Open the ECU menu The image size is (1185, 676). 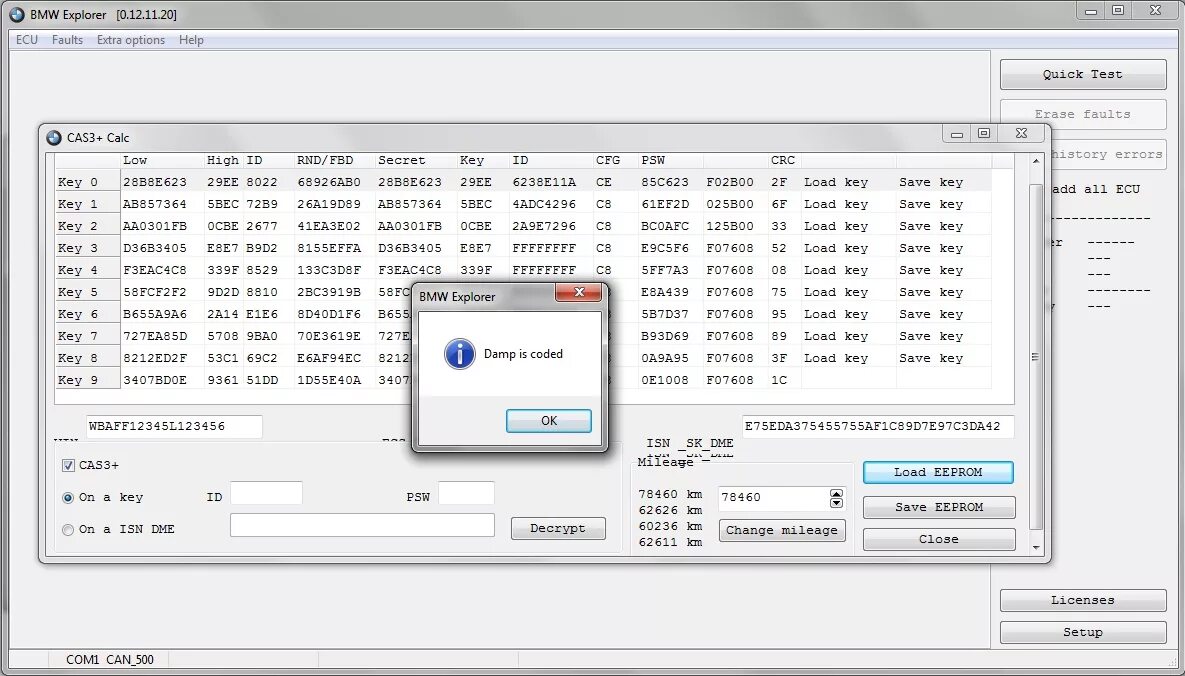[x=26, y=40]
